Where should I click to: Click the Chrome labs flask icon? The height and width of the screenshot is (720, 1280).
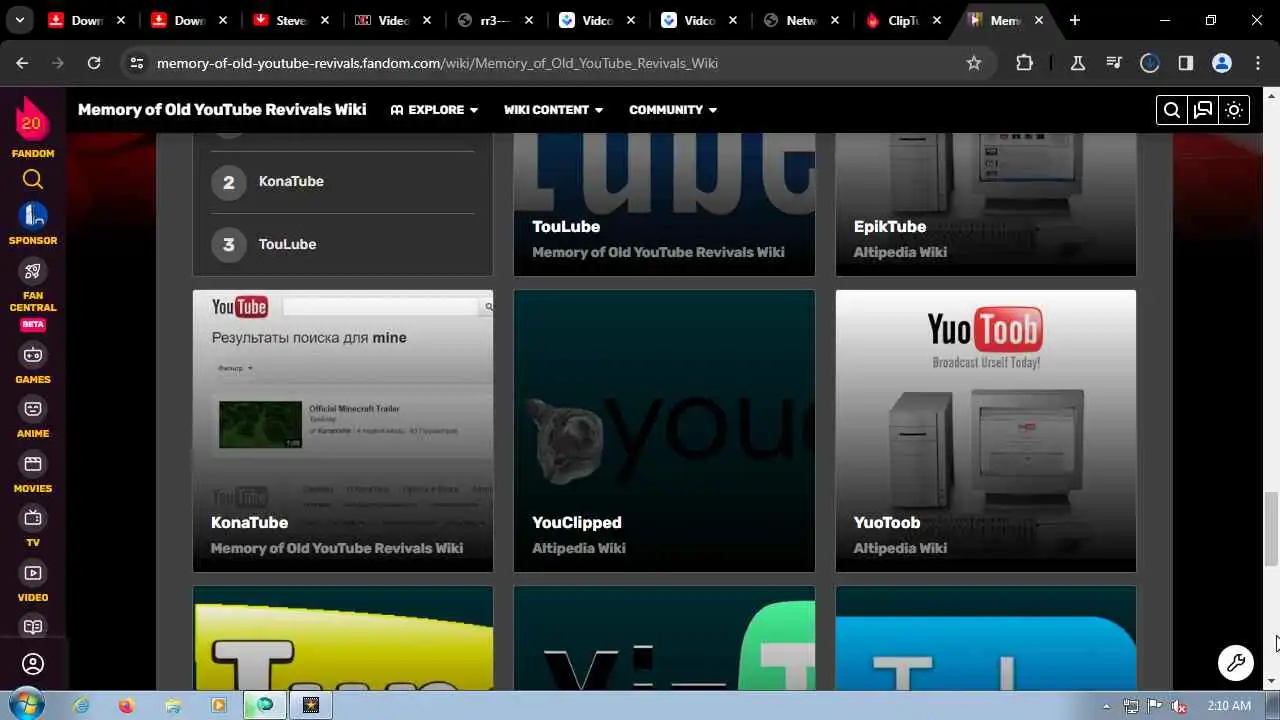click(1078, 63)
